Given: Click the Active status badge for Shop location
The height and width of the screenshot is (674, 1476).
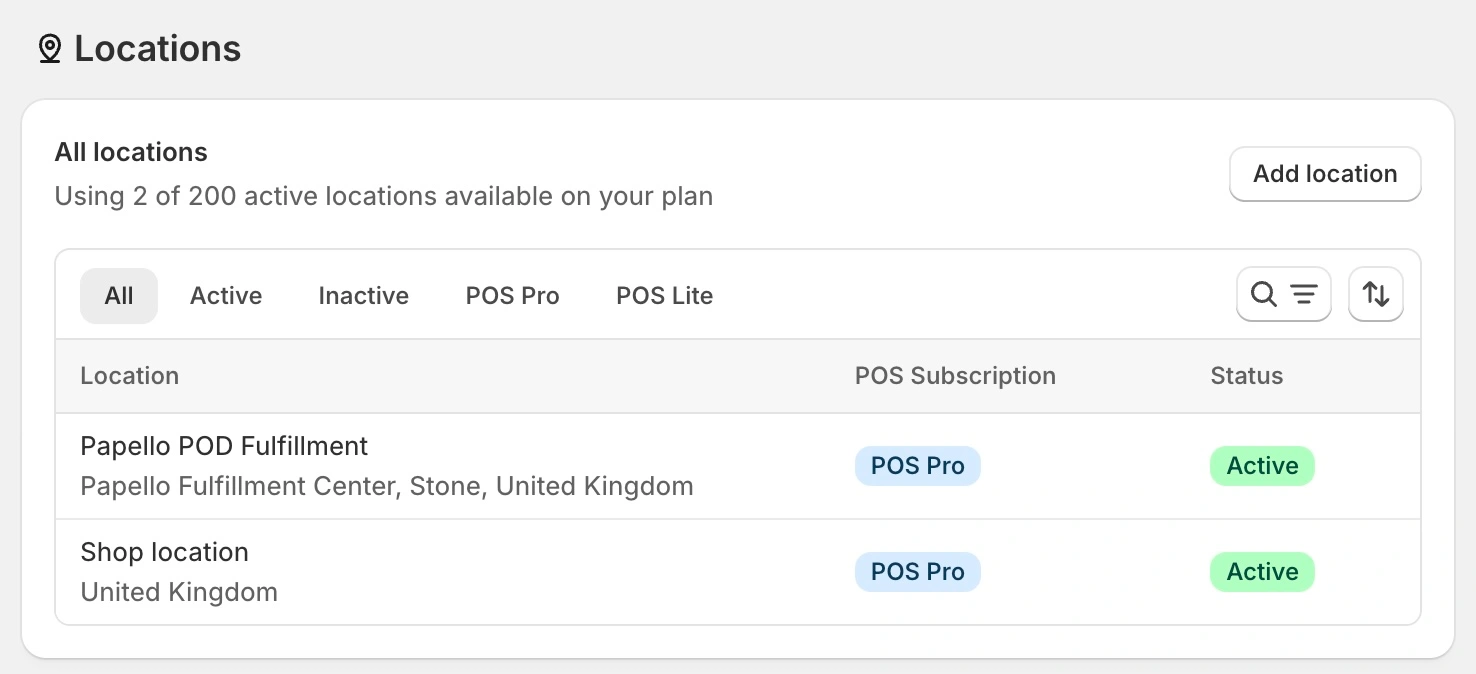Looking at the screenshot, I should click(x=1262, y=571).
